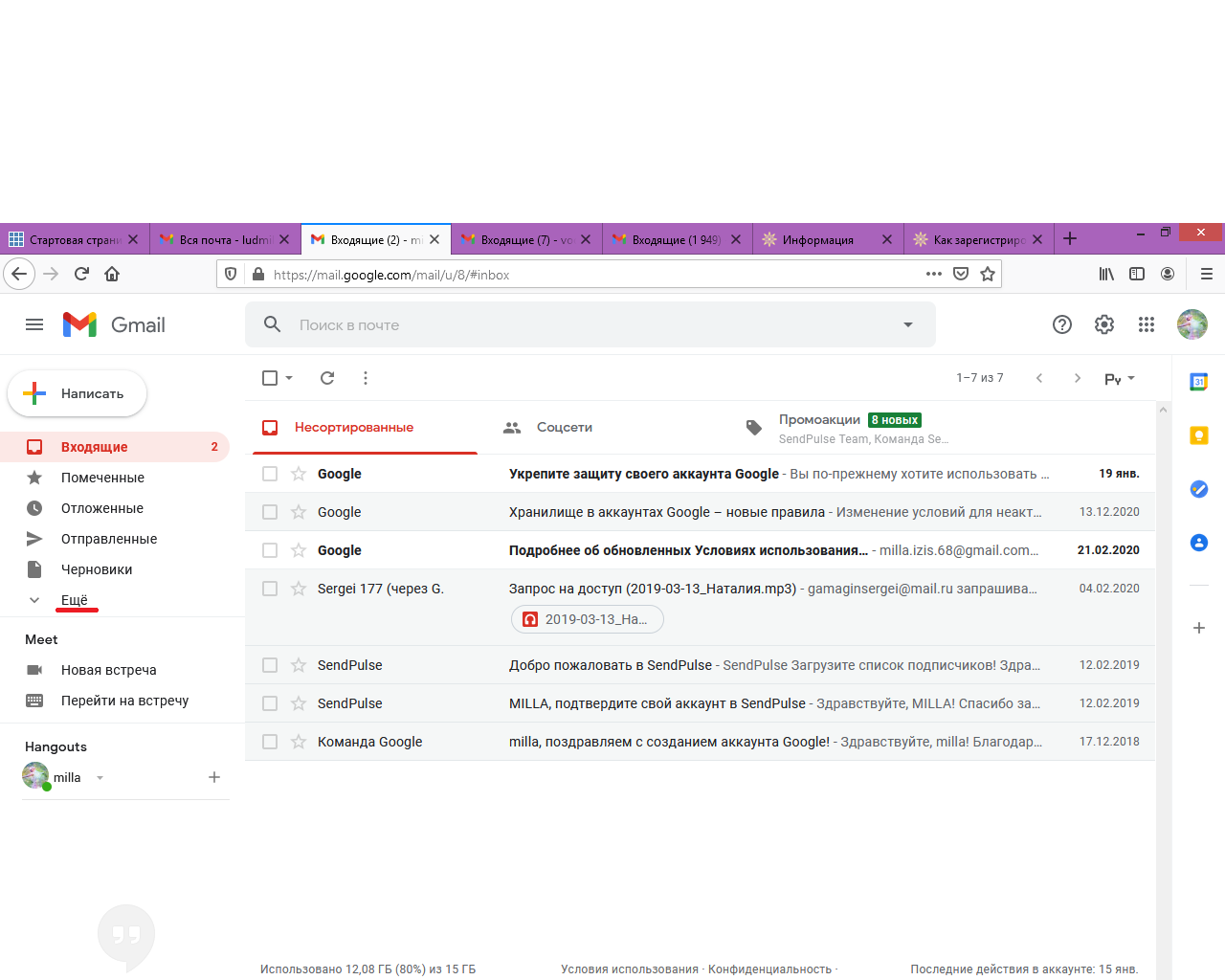Reload the page in browser toolbar

tap(81, 274)
